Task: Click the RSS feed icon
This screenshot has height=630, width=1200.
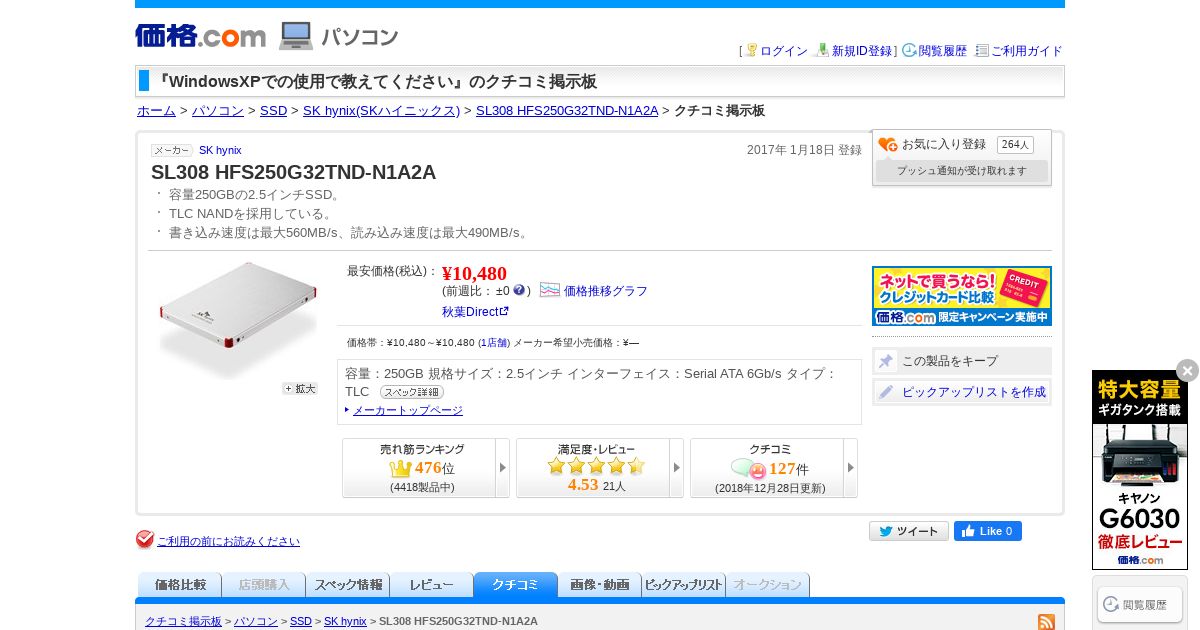Action: [1046, 622]
